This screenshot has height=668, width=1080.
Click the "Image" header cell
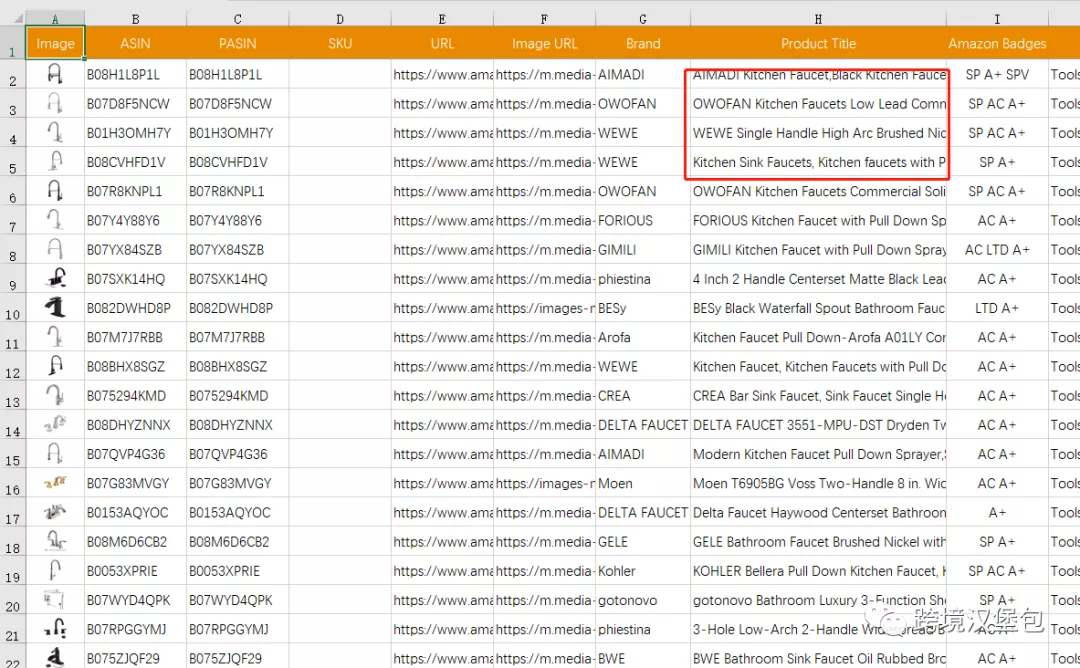[x=55, y=44]
